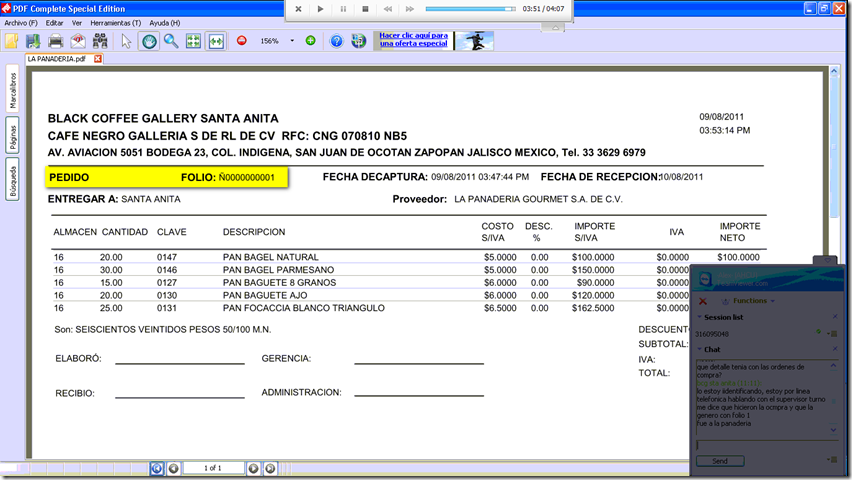Switch to the Páginas side tab
Viewport: 852px width, 480px height.
click(13, 137)
